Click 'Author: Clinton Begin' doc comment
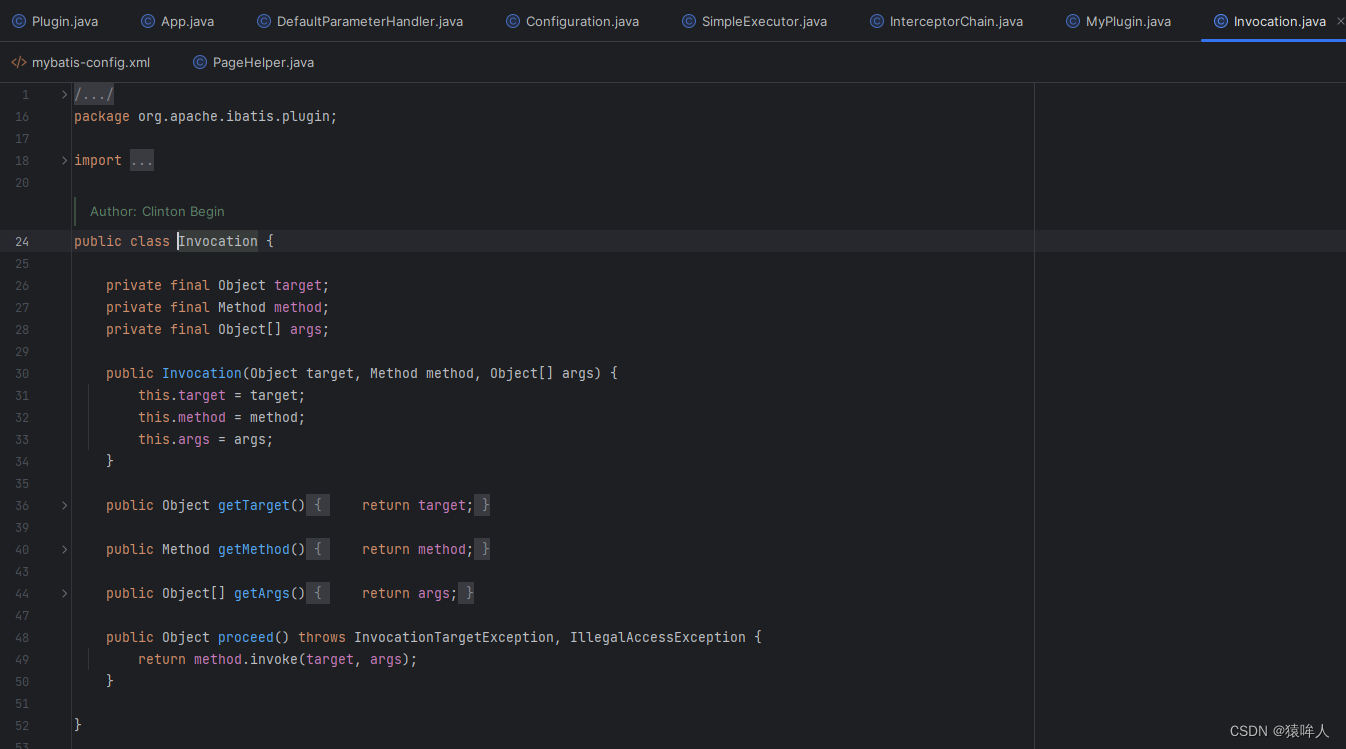The width and height of the screenshot is (1346, 749). tap(157, 211)
